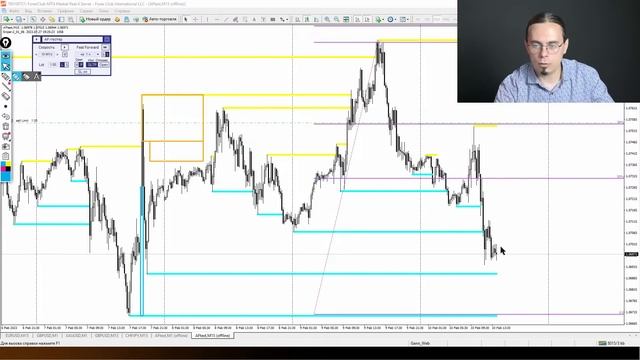Toggle the Market Watch panel icon
640x360 pixels.
pos(33,19)
